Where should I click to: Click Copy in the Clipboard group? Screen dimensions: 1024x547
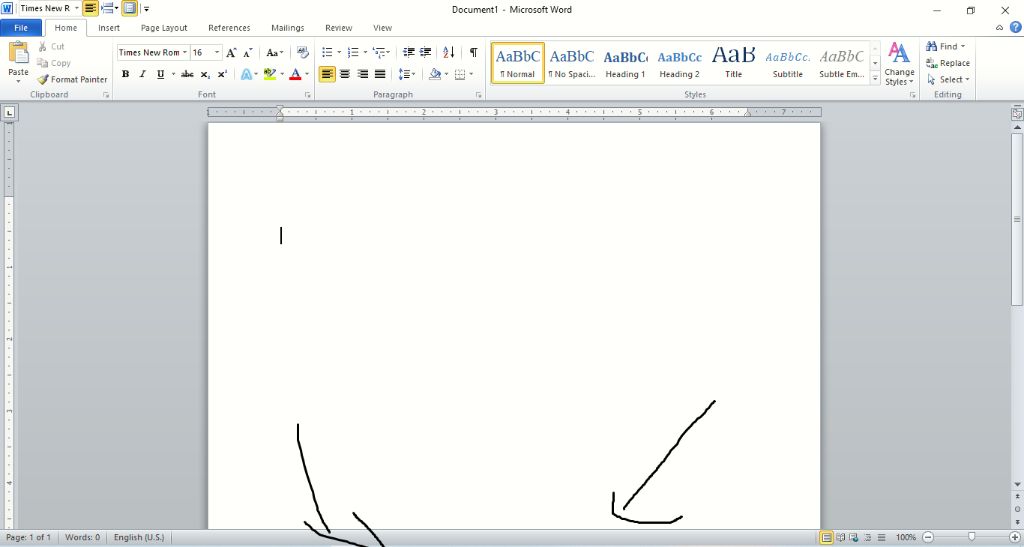click(x=54, y=63)
